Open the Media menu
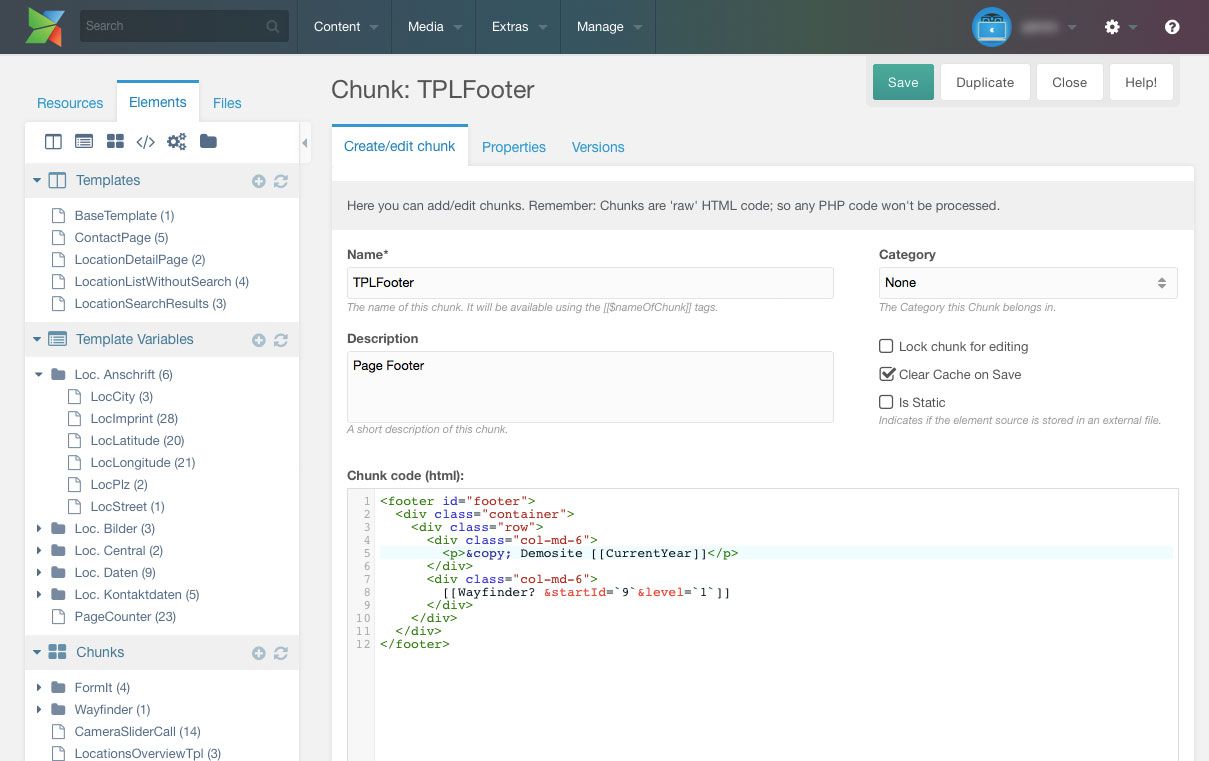This screenshot has height=761, width=1209. tap(434, 27)
